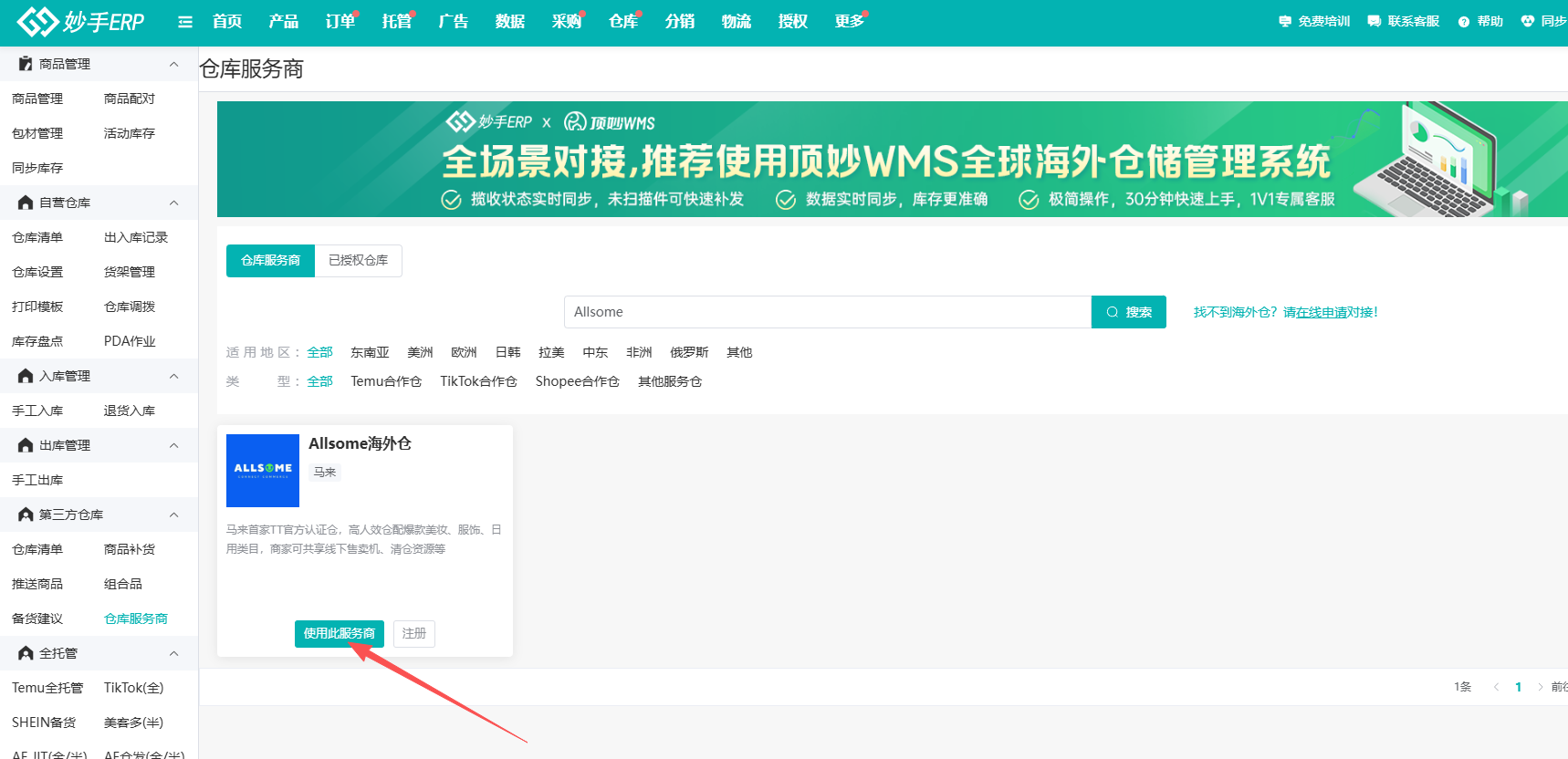
Task: Open PDA作业 in the sidebar
Action: coord(130,341)
